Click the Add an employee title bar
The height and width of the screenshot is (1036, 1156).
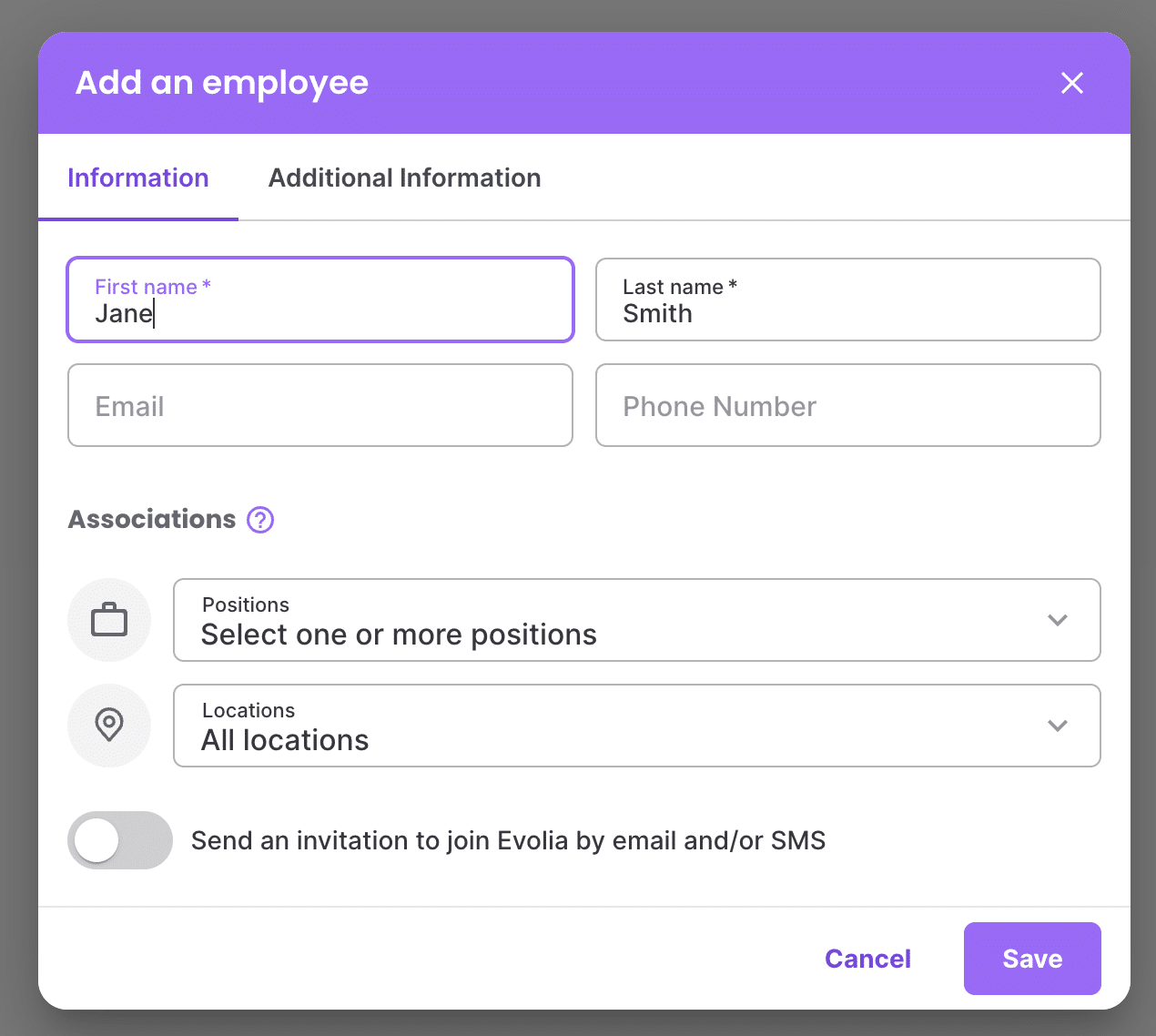pos(221,83)
